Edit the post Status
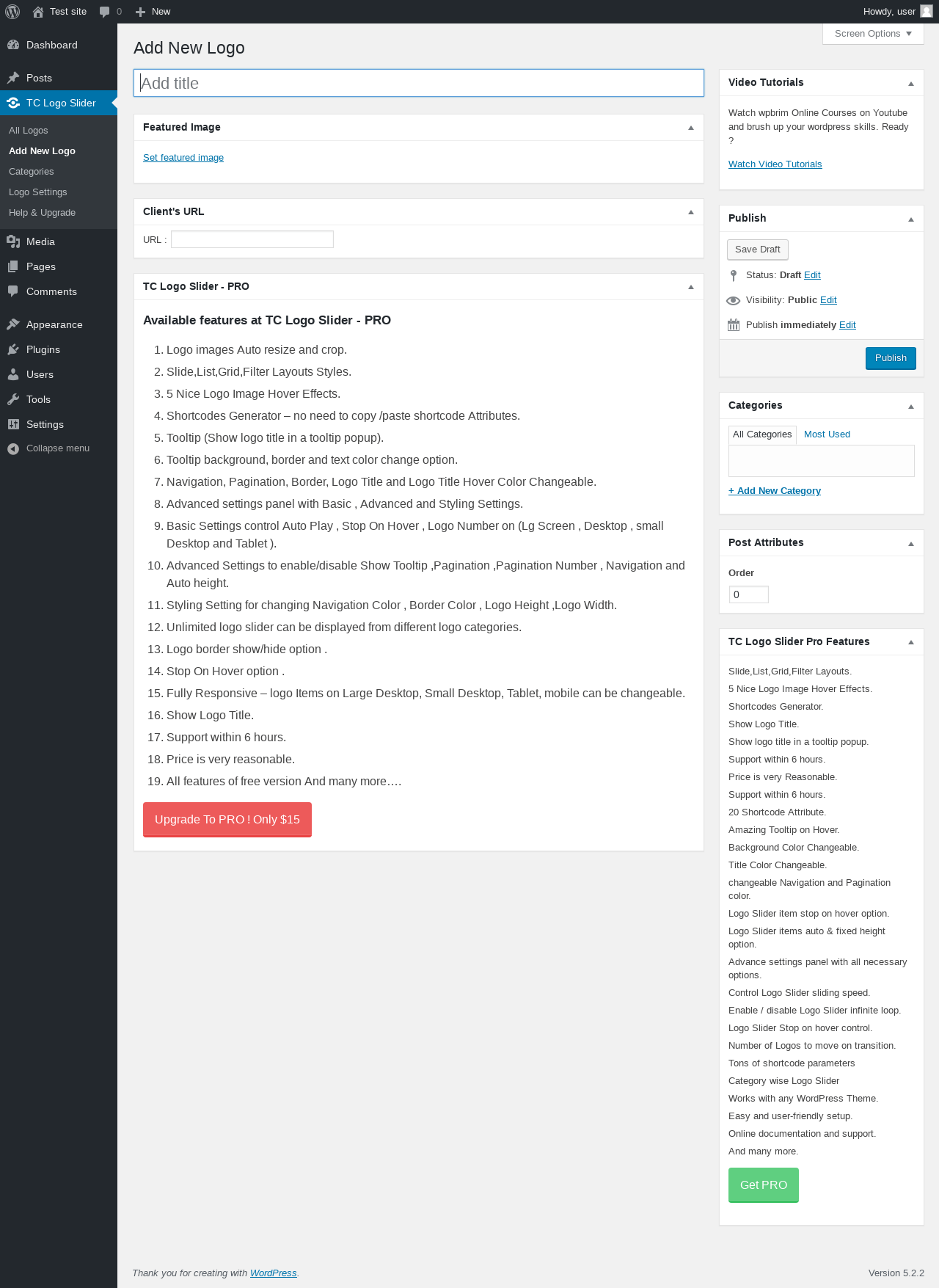Screen dimensions: 939x1288 pos(812,275)
